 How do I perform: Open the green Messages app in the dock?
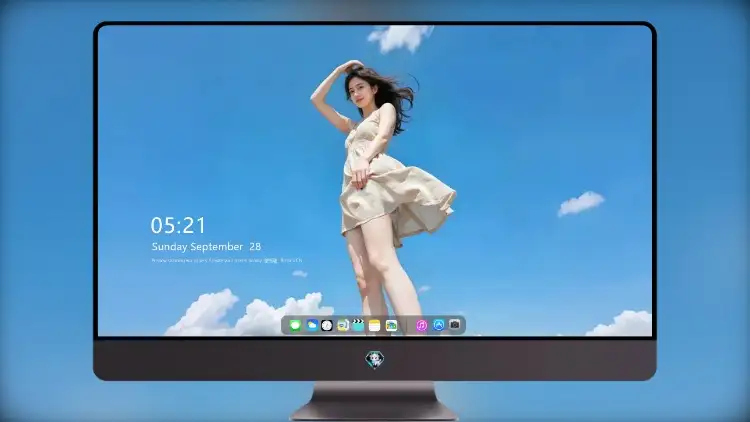click(295, 325)
